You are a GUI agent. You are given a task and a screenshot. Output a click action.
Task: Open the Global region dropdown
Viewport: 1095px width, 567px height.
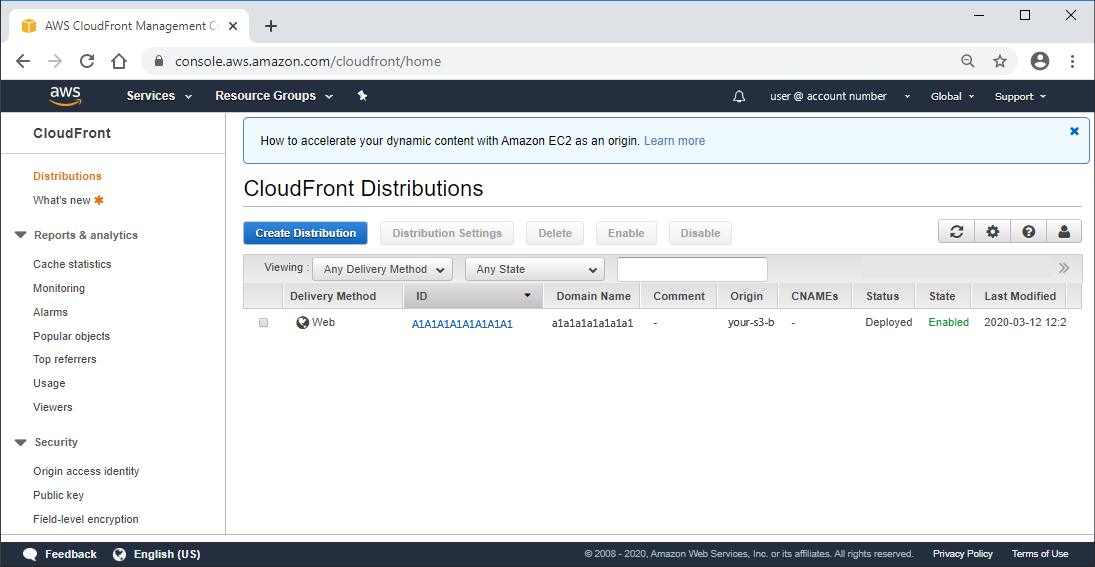(x=953, y=96)
